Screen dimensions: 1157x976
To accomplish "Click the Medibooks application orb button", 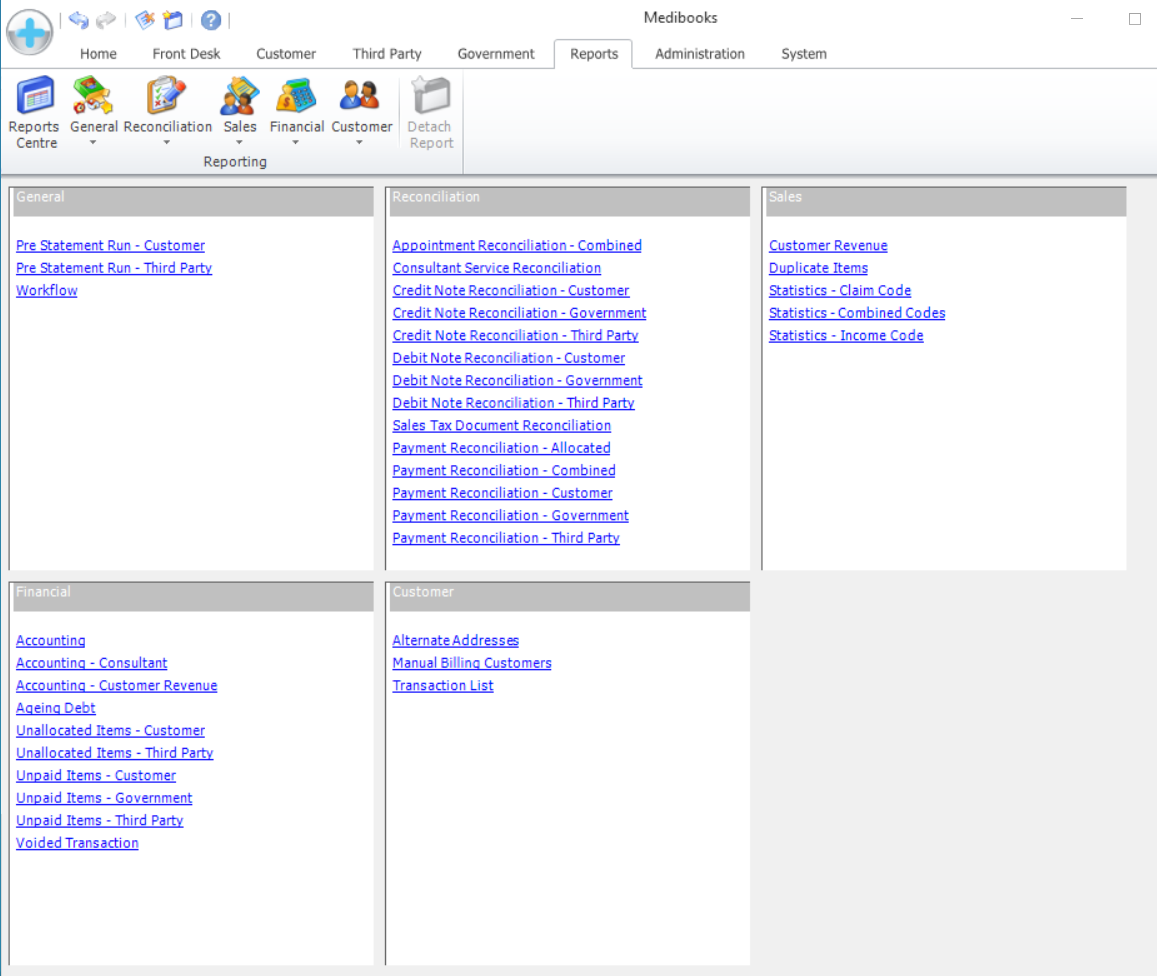I will tap(29, 32).
